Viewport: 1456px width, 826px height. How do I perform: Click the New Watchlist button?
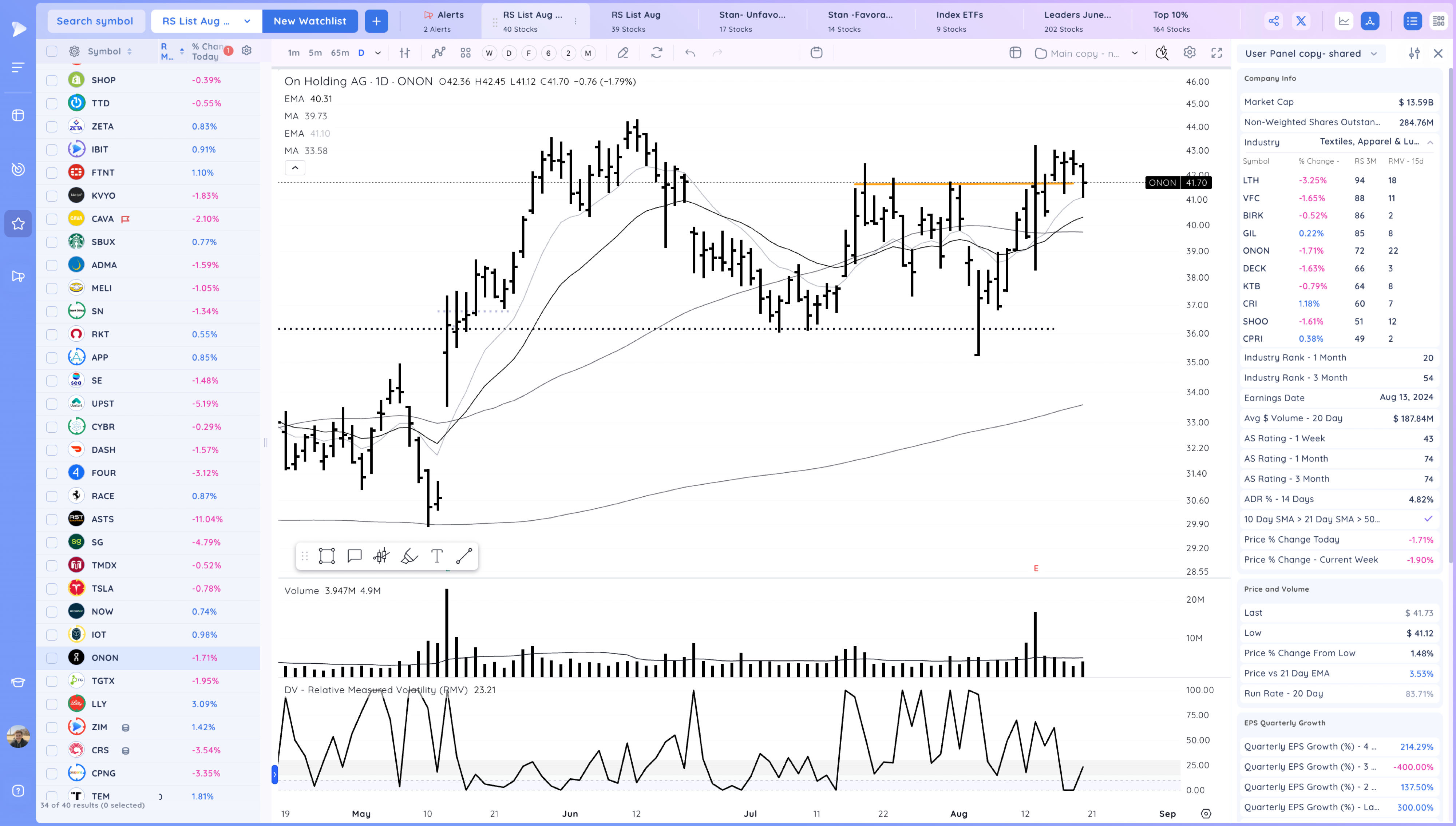[310, 21]
